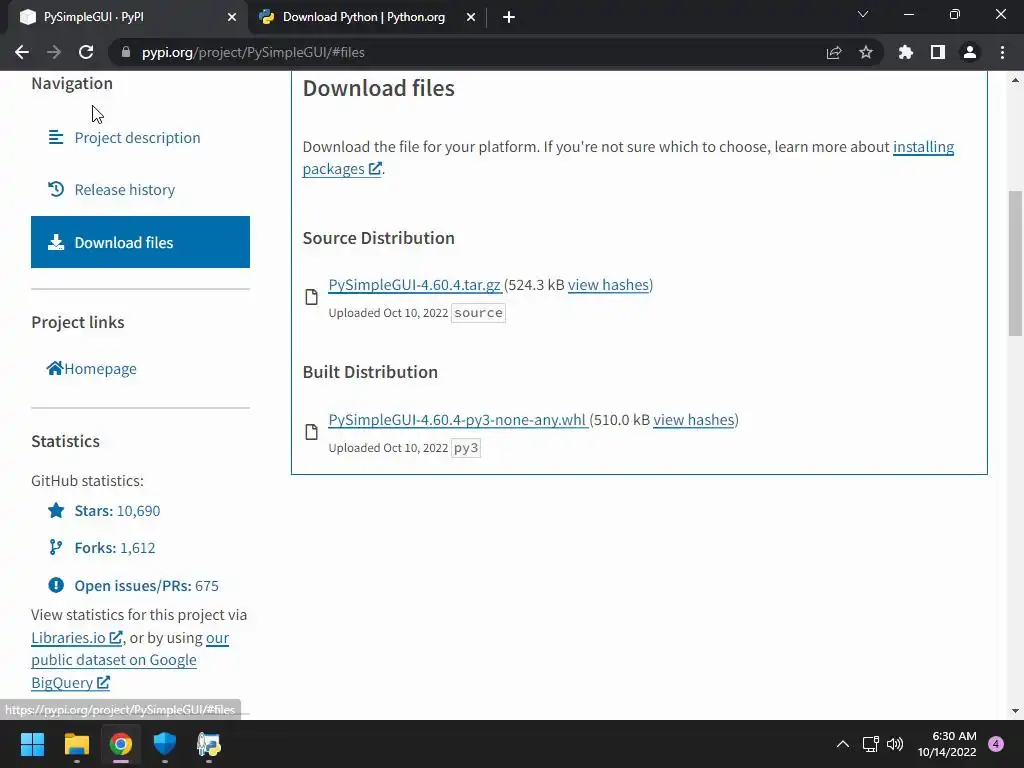Click the forks branch icon
The image size is (1024, 768).
[x=56, y=547]
